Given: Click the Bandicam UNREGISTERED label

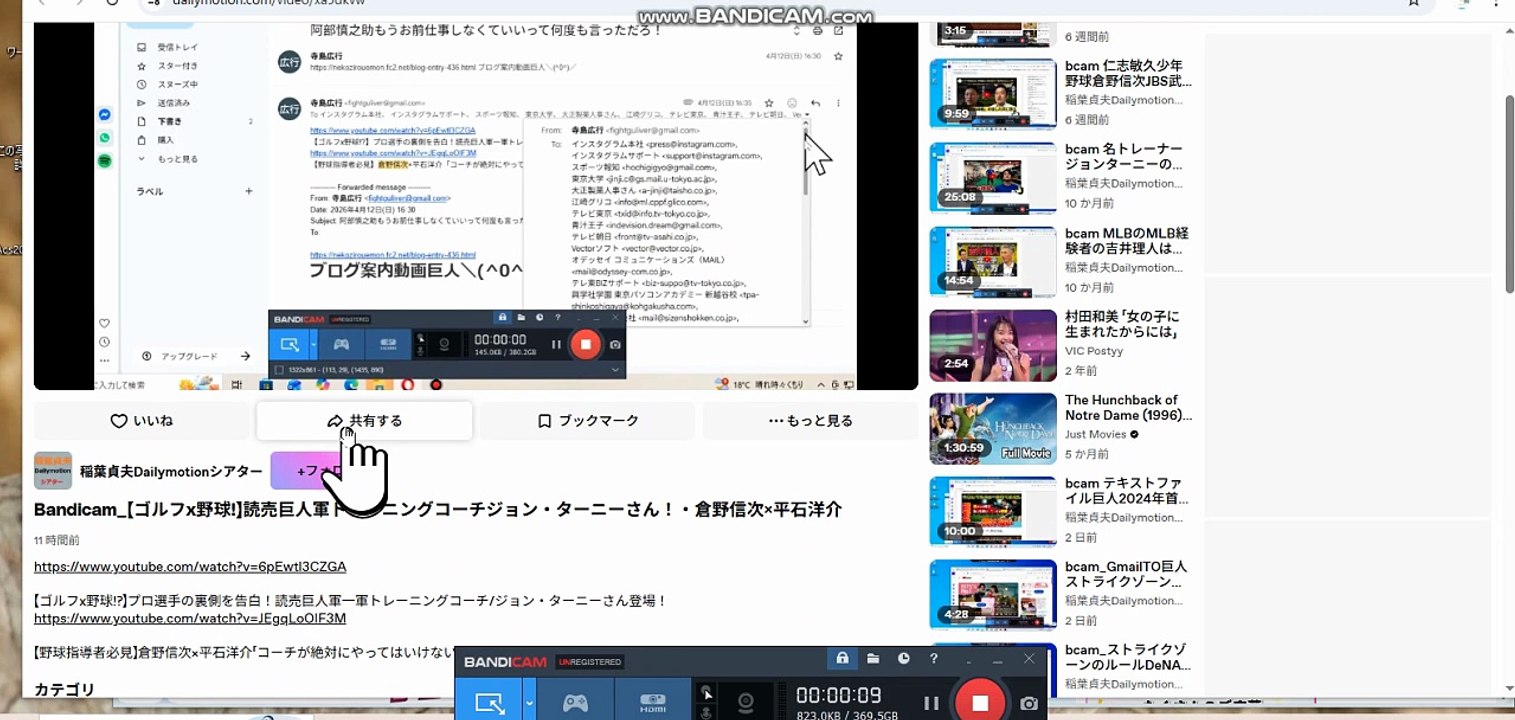Looking at the screenshot, I should point(590,662).
